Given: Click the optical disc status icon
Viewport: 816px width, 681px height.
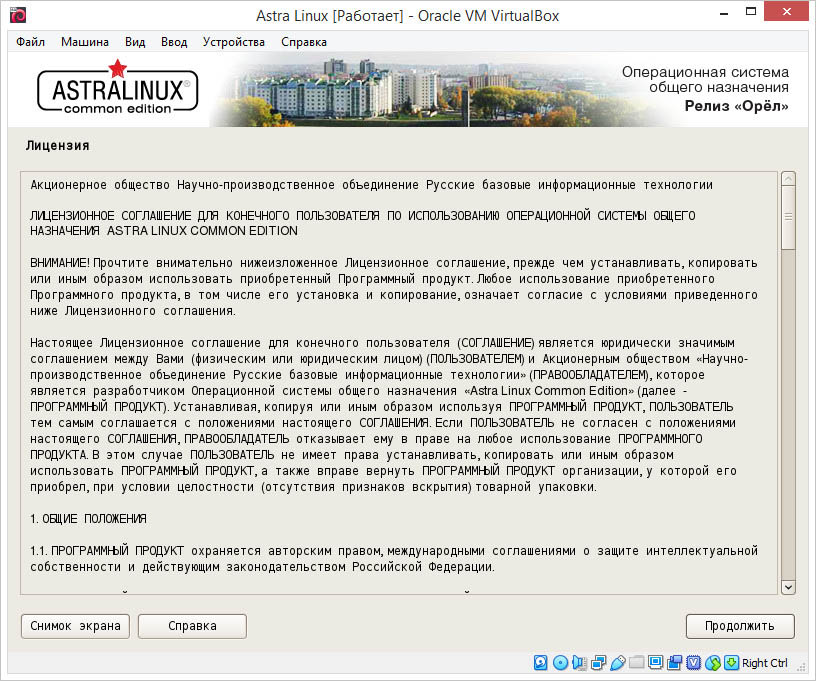Looking at the screenshot, I should point(560,662).
